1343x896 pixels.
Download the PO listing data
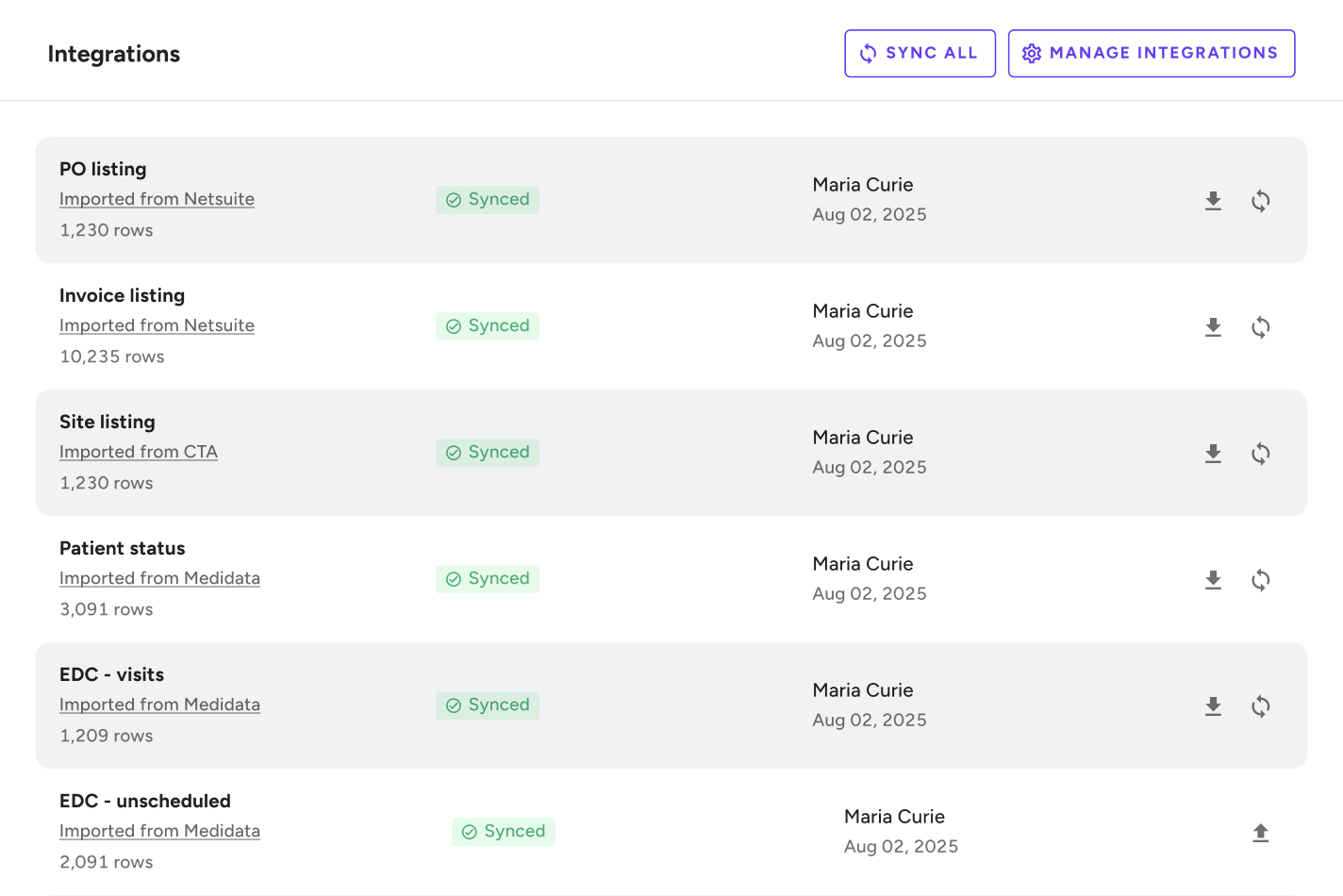point(1213,201)
